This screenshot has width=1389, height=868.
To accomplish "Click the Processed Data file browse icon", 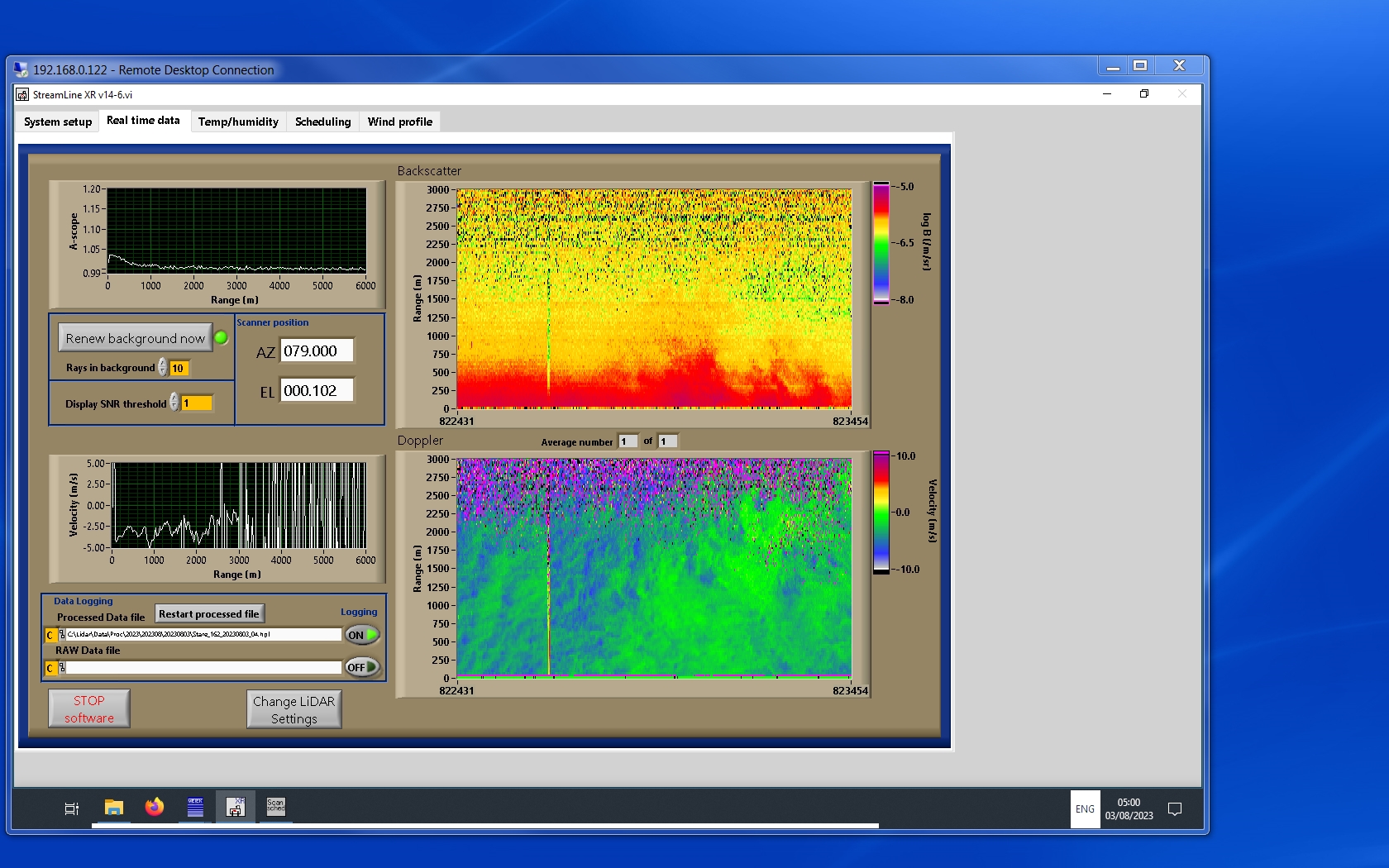I will click(x=62, y=635).
